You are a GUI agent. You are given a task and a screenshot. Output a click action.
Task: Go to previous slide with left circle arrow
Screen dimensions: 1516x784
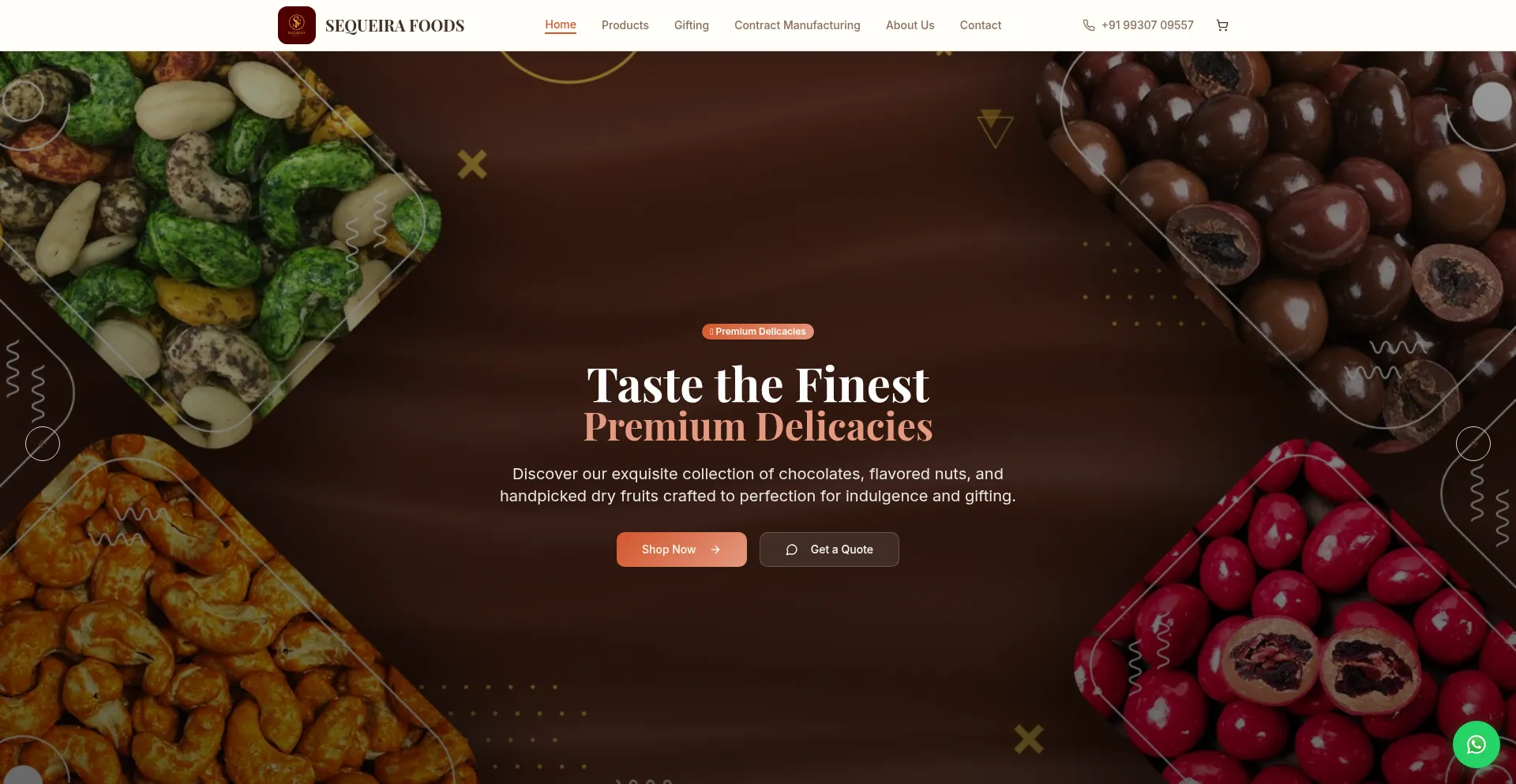[x=43, y=444]
